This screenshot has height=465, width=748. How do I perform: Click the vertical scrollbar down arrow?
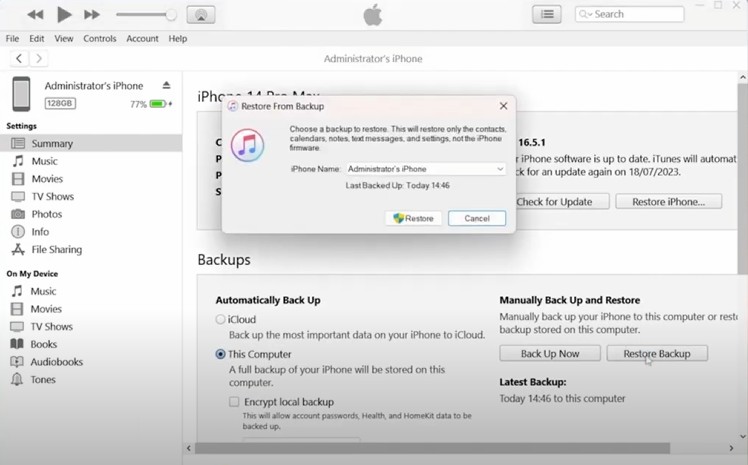click(743, 436)
